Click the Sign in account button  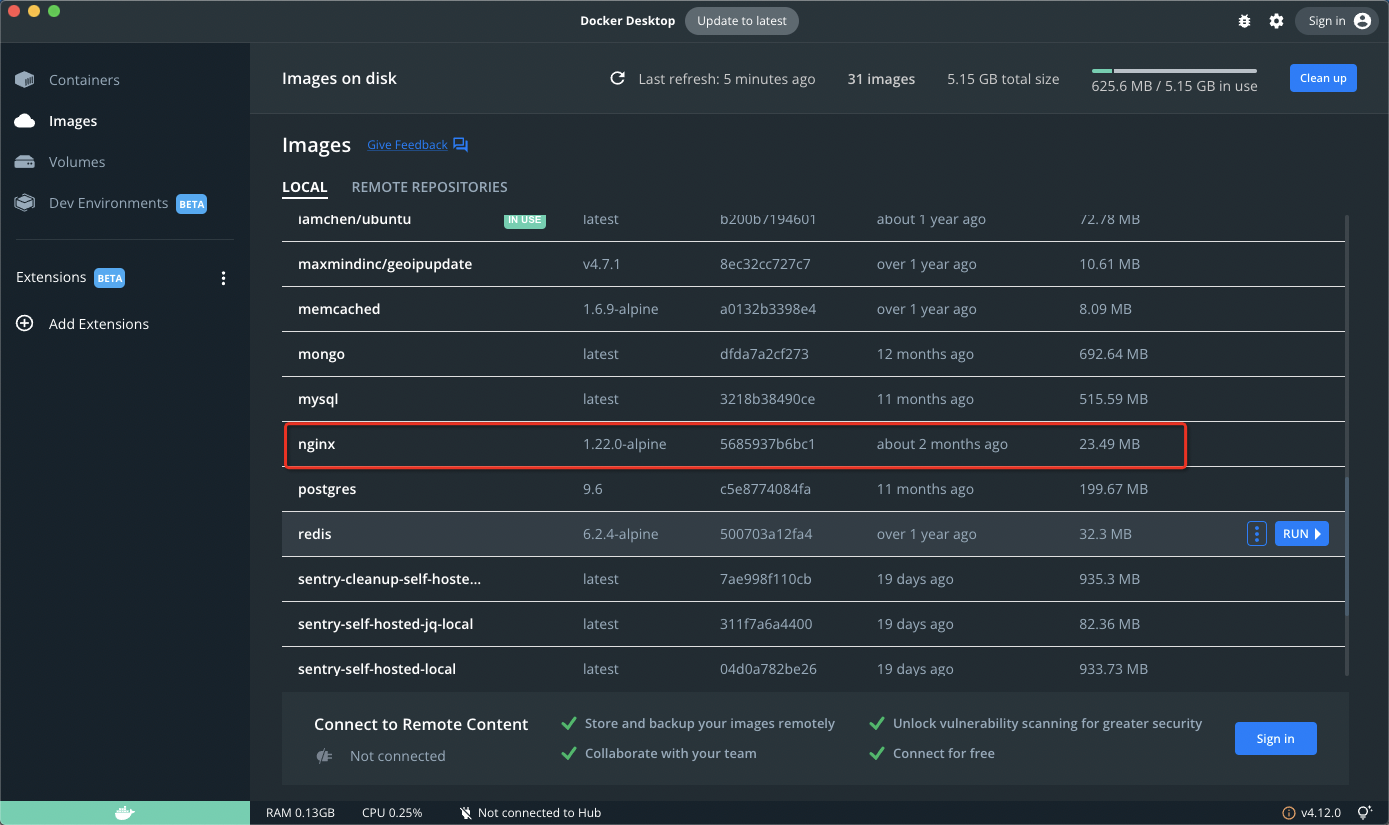(x=1337, y=21)
